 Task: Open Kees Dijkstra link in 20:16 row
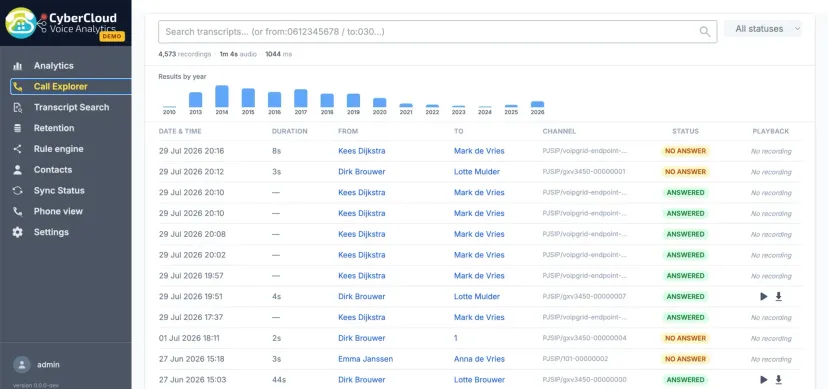coord(362,151)
